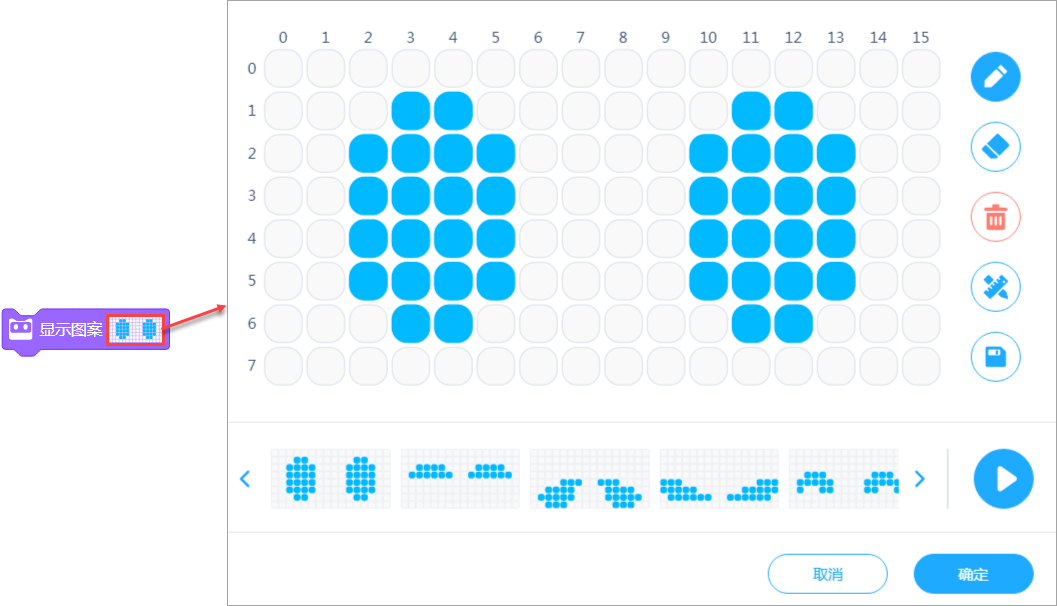Viewport: 1057px width, 606px height.
Task: Click the 取消 cancel button
Action: 827,574
